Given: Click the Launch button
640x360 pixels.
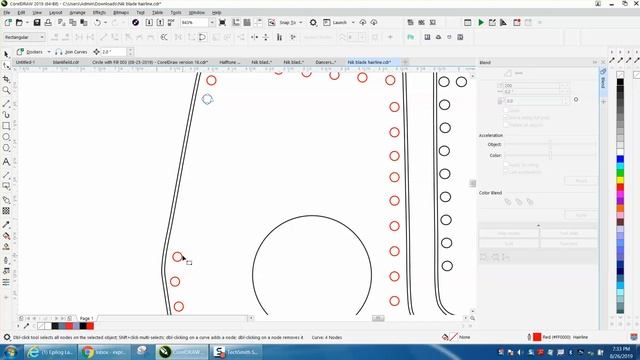Looking at the screenshot, I should (x=336, y=23).
